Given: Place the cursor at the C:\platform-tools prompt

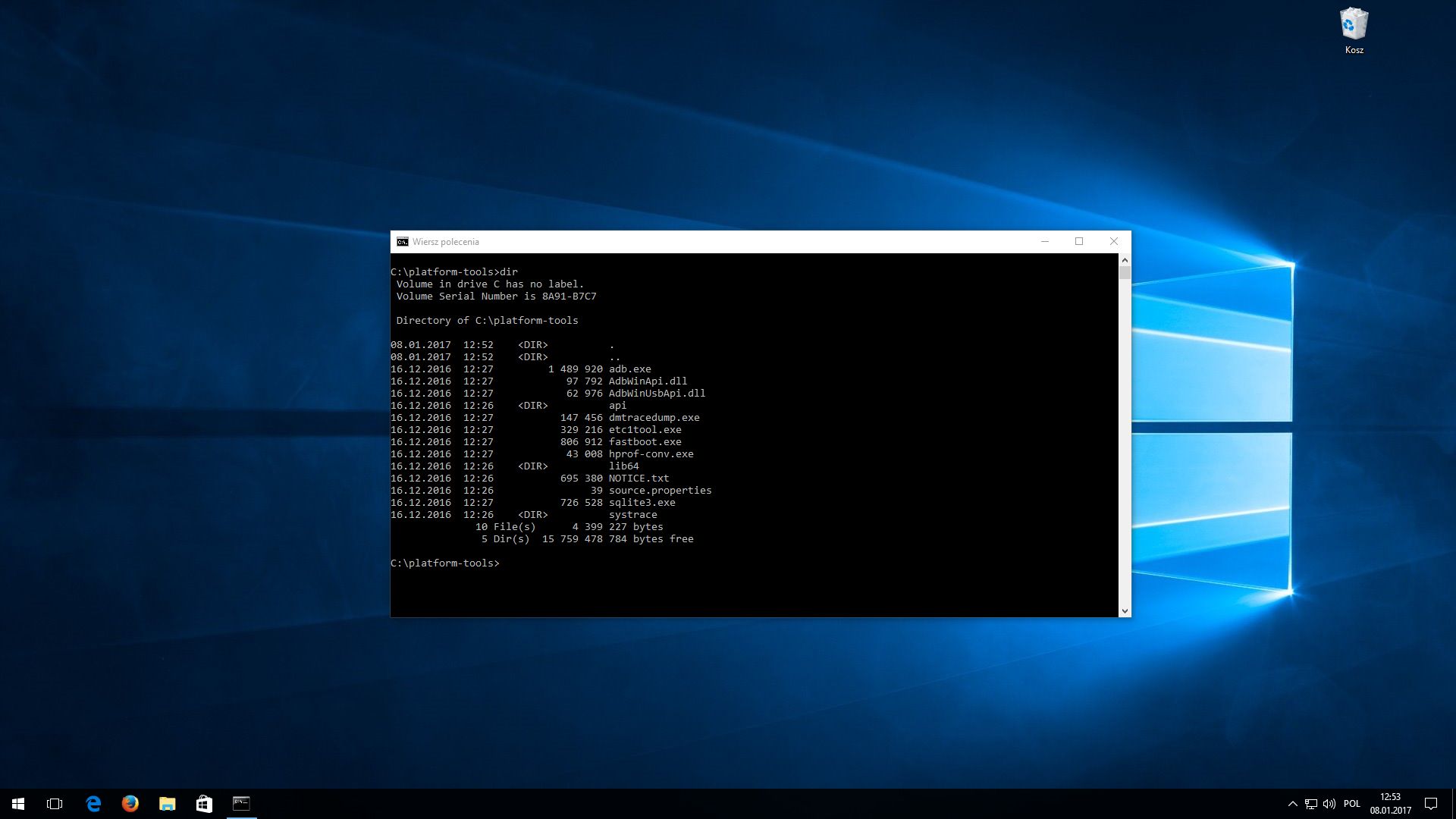Looking at the screenshot, I should click(x=504, y=563).
